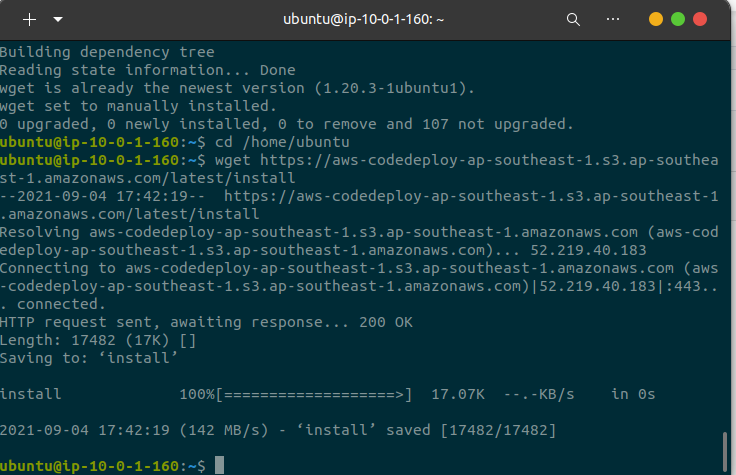Click the wget https://aws-codedeploy command line
The image size is (736, 475).
coord(467,160)
